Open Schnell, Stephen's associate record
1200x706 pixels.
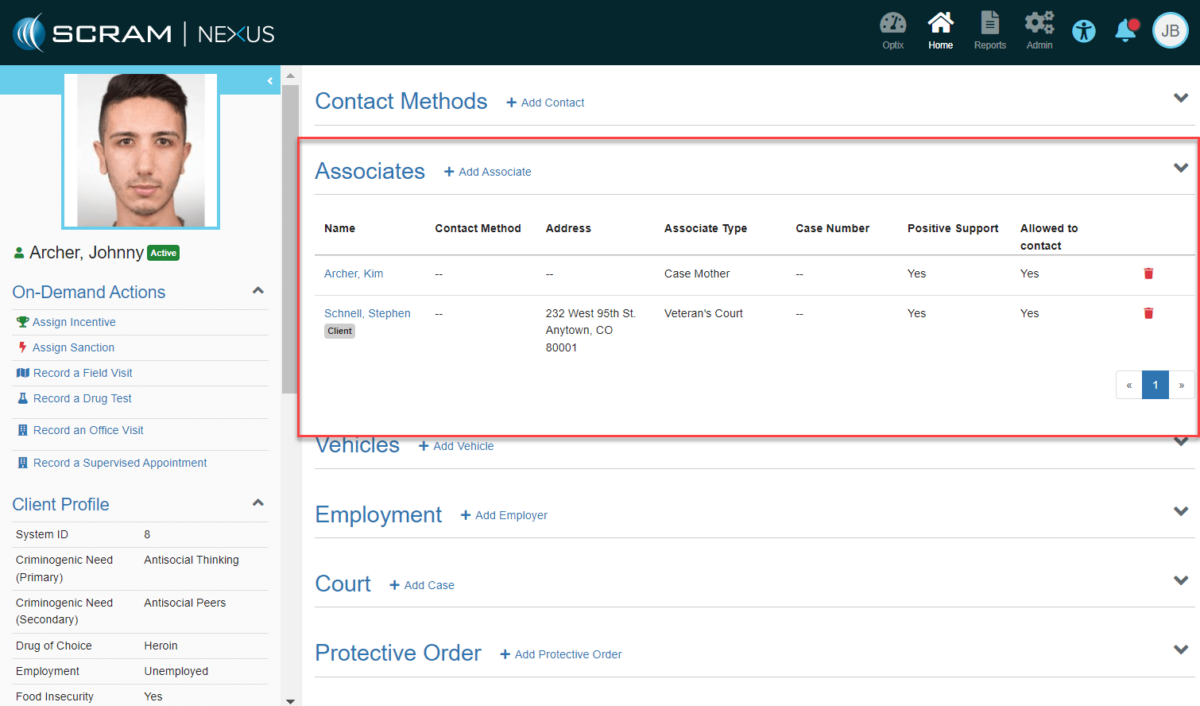pos(367,313)
